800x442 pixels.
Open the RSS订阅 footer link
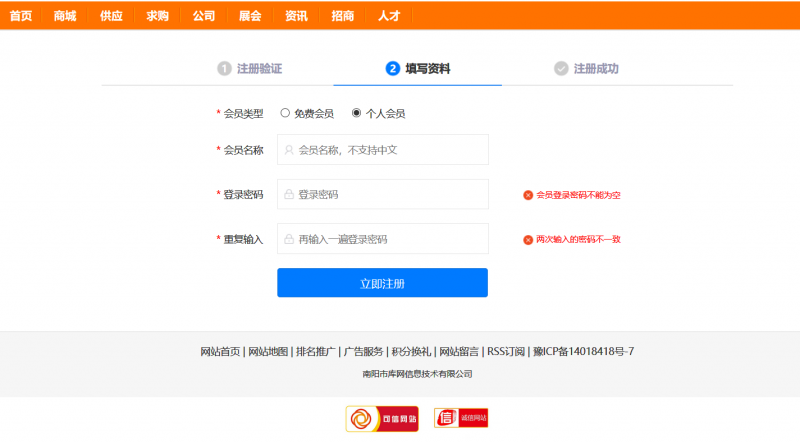pos(506,351)
